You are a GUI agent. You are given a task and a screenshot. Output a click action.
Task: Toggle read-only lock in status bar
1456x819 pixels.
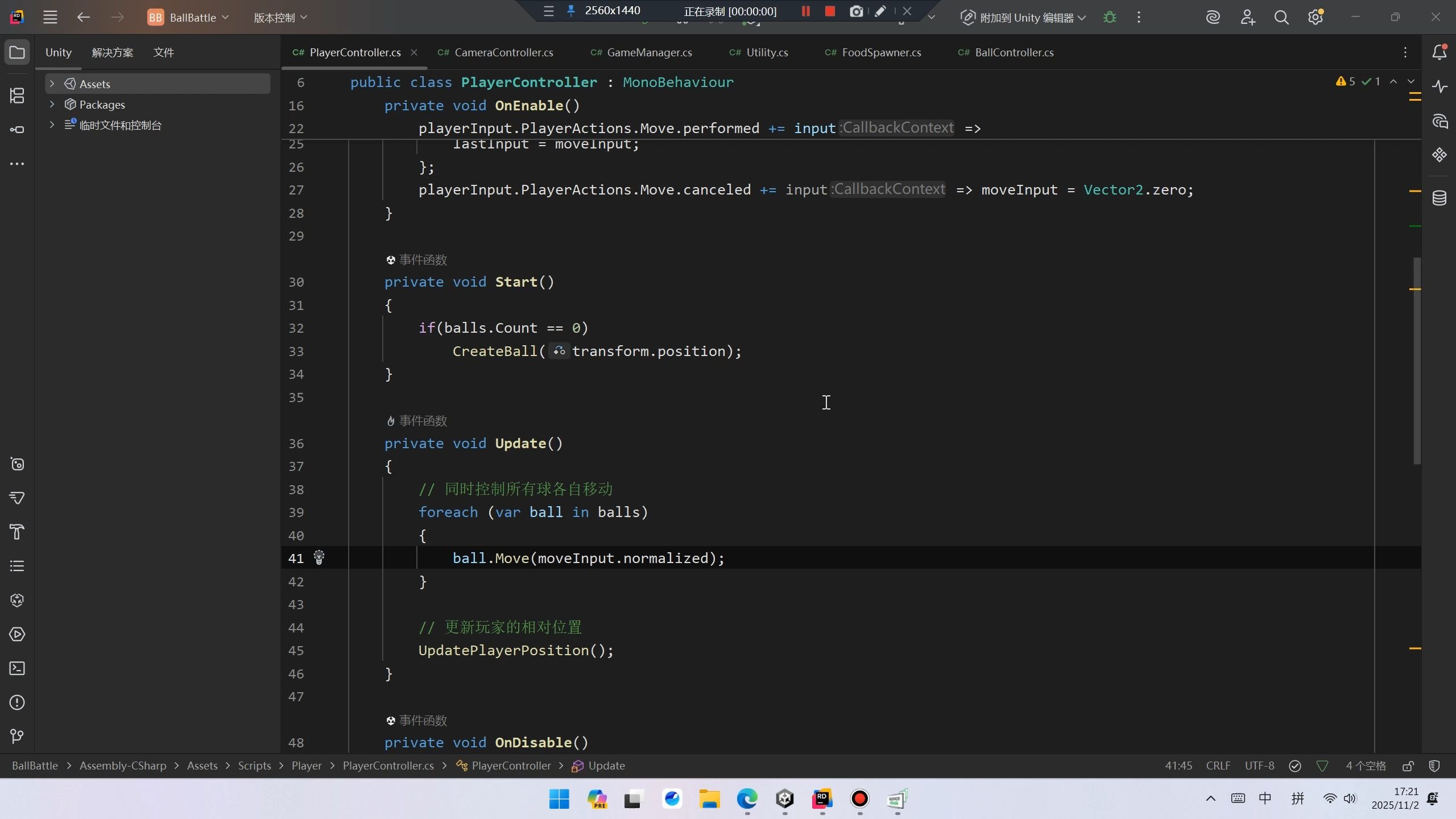coord(1408,766)
